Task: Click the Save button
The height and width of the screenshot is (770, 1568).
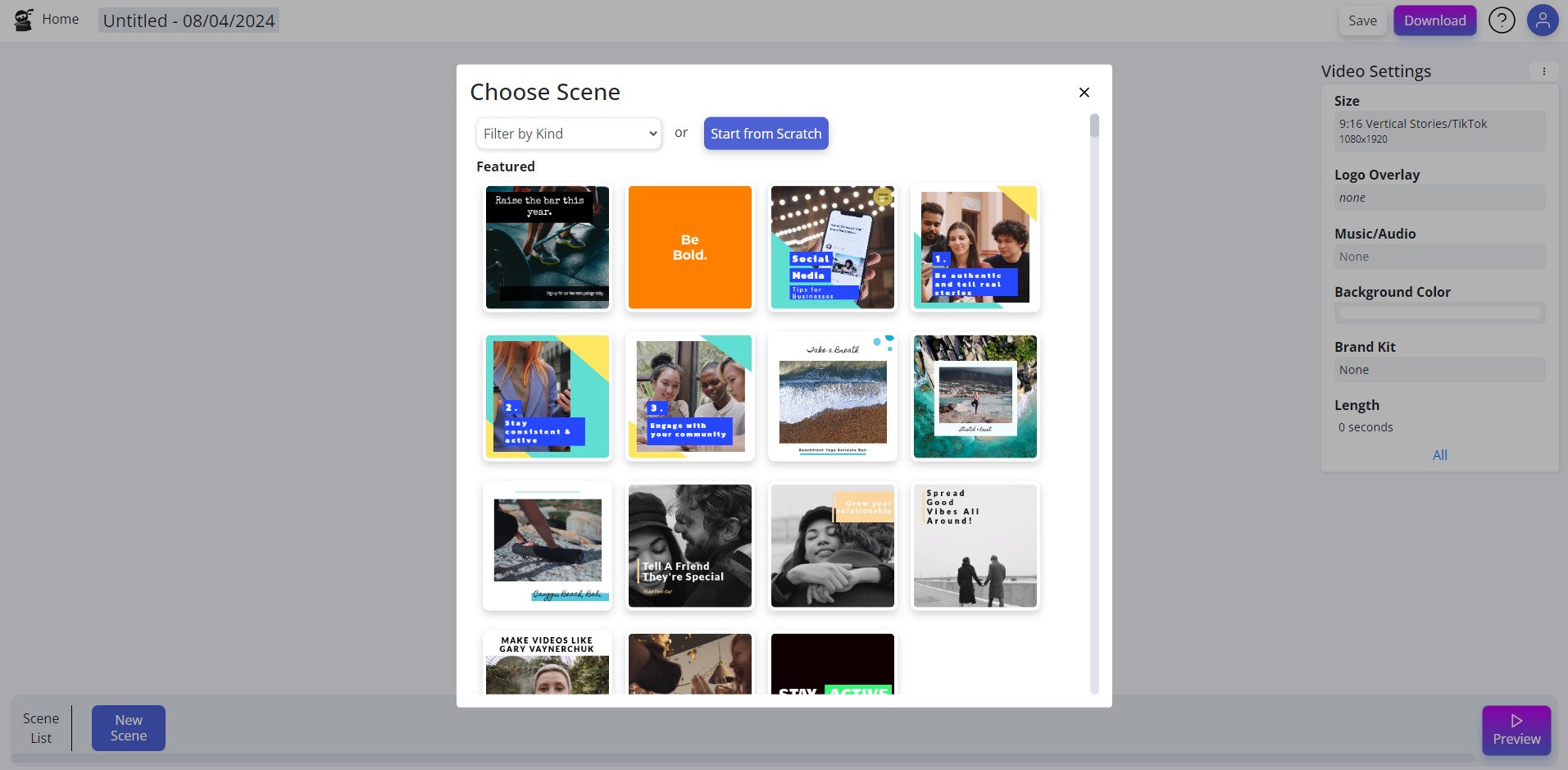Action: tap(1363, 21)
